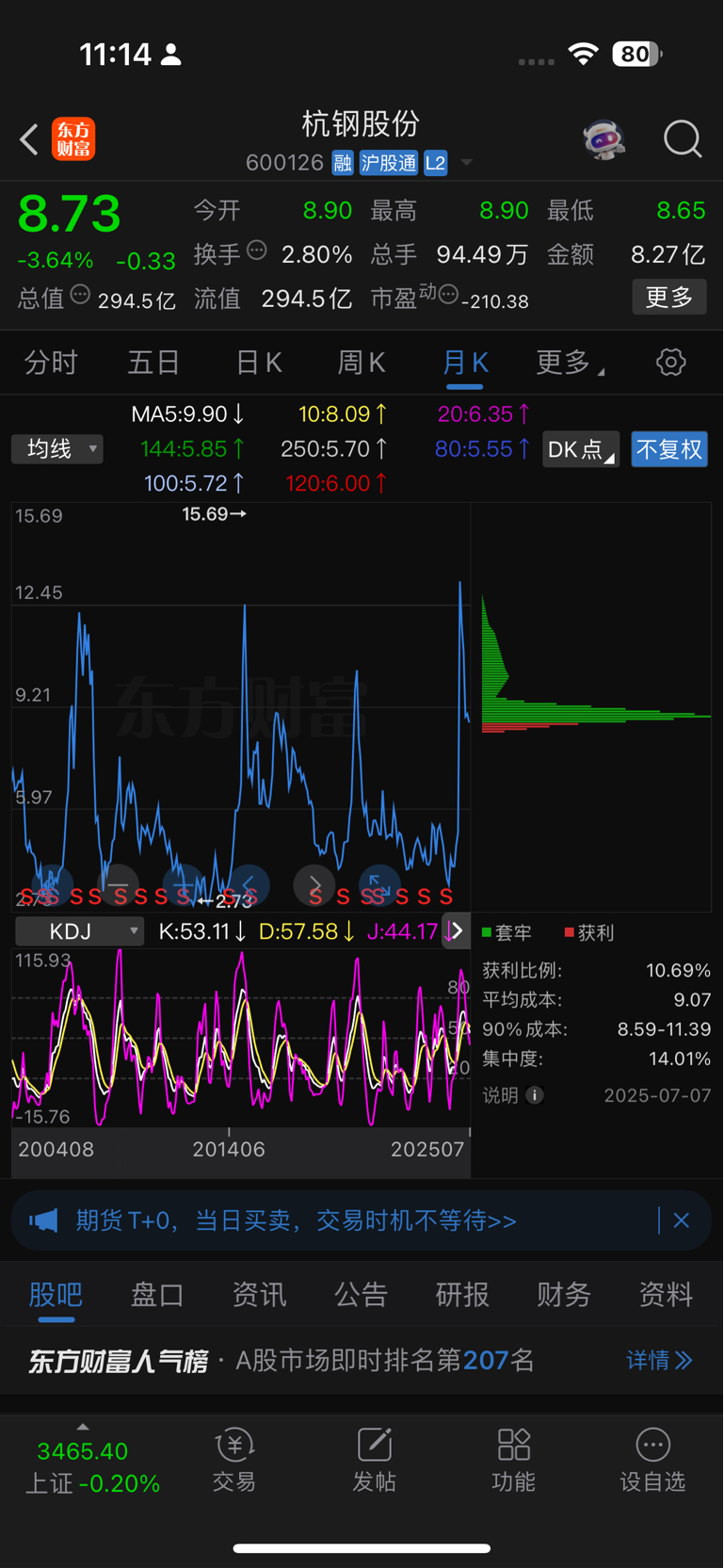Tap the 获利 red legend
The width and height of the screenshot is (724, 1568).
click(588, 932)
